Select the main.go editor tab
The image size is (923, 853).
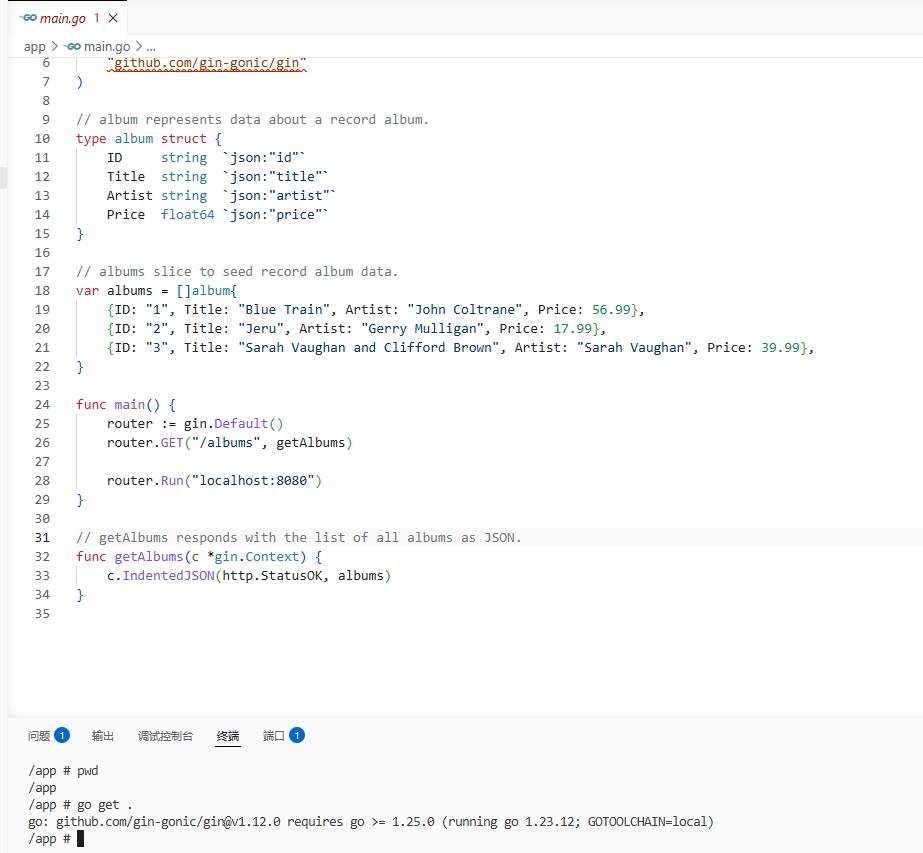(62, 18)
